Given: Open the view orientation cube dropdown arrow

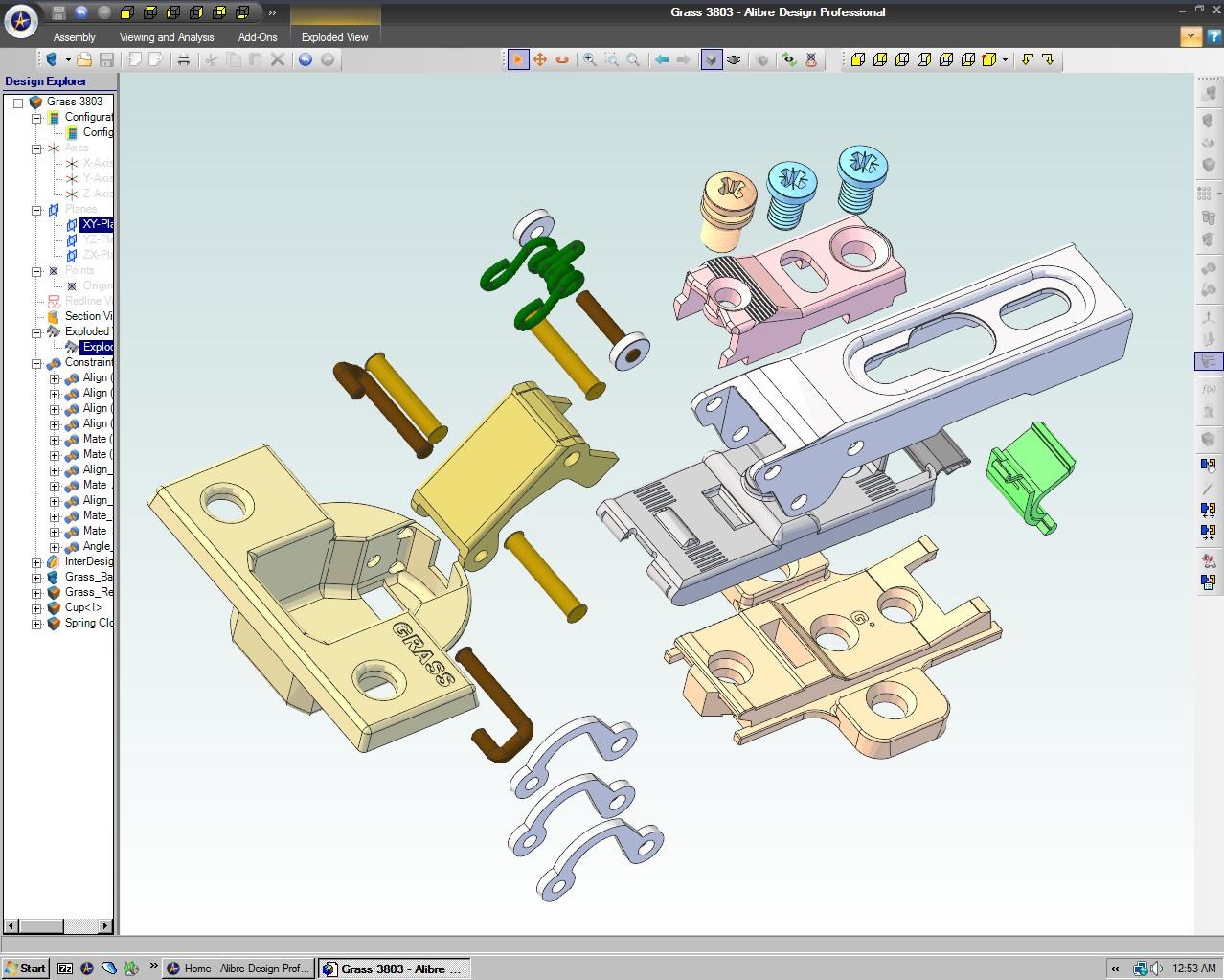Looking at the screenshot, I should coord(1005,59).
